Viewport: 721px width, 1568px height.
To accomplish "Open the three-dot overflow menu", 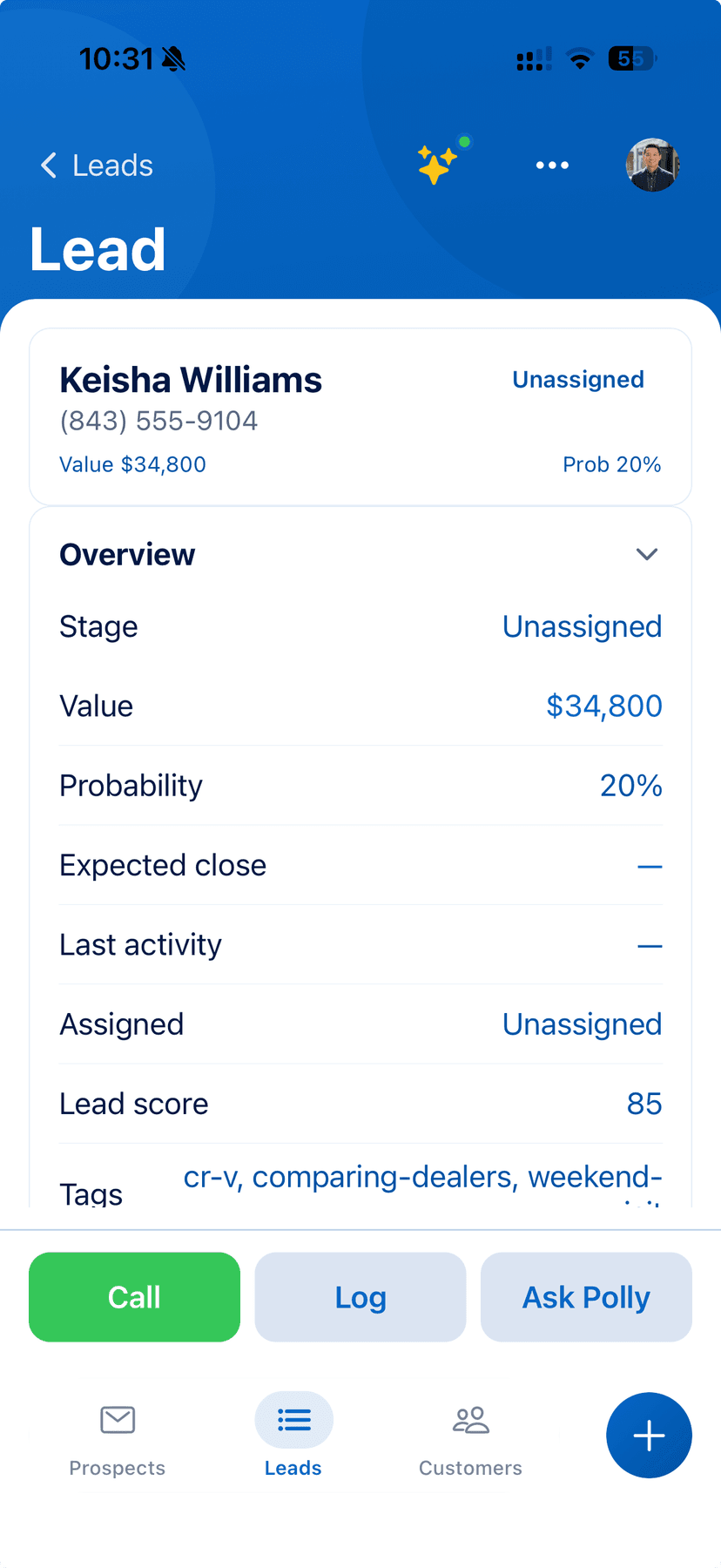I will tap(552, 165).
